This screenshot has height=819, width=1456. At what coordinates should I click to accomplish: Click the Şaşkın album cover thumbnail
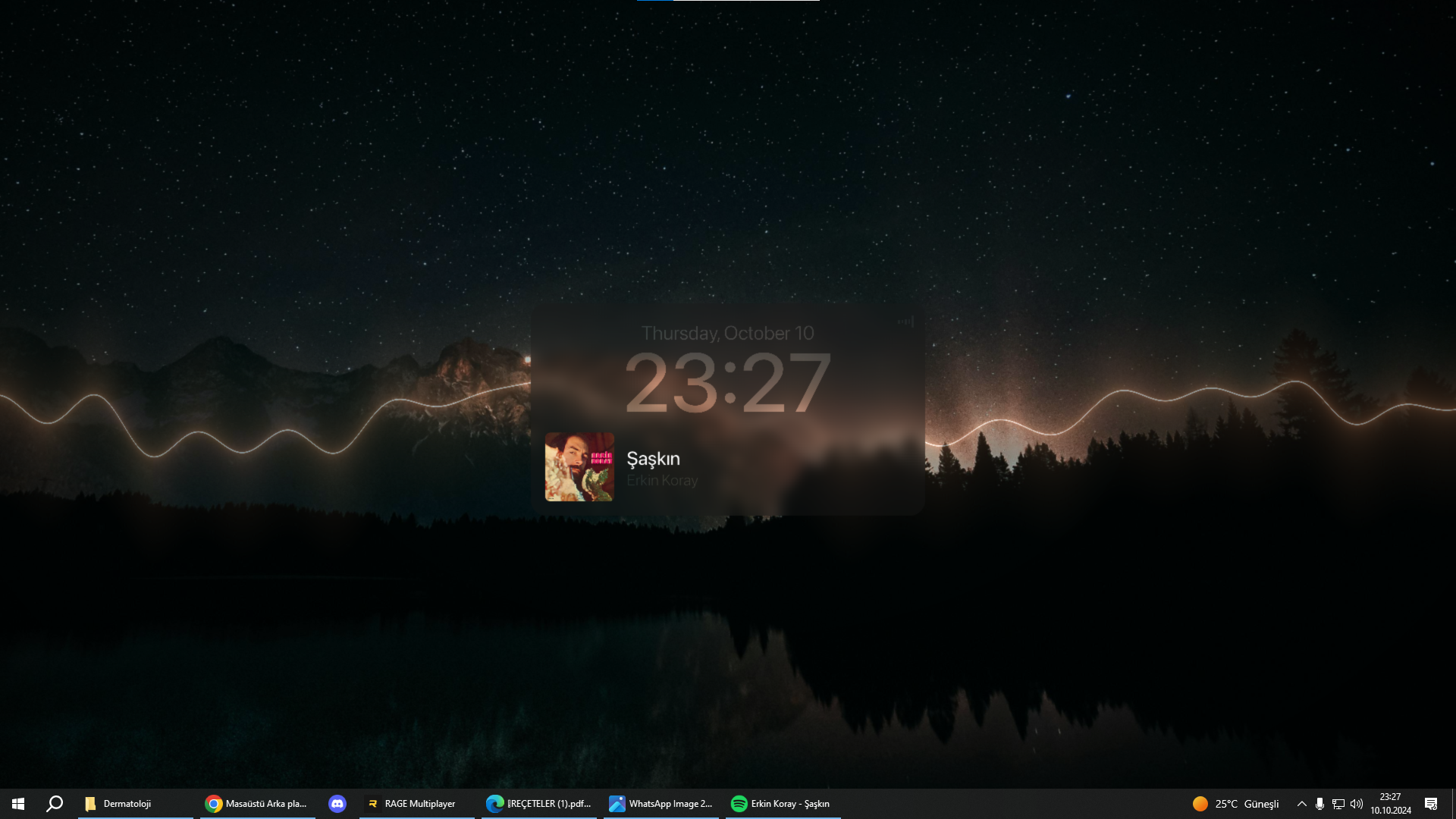click(579, 467)
